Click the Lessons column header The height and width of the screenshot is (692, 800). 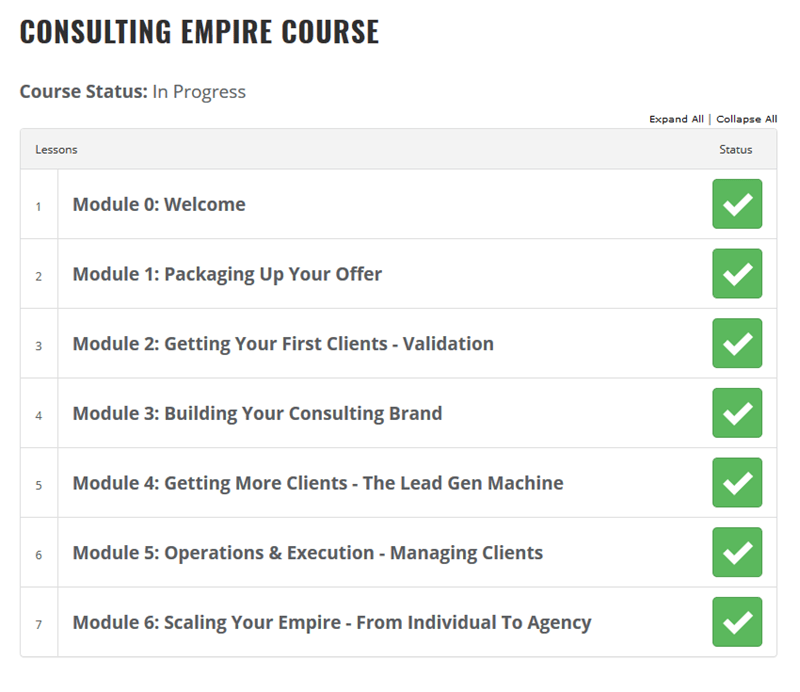pyautogui.click(x=54, y=148)
